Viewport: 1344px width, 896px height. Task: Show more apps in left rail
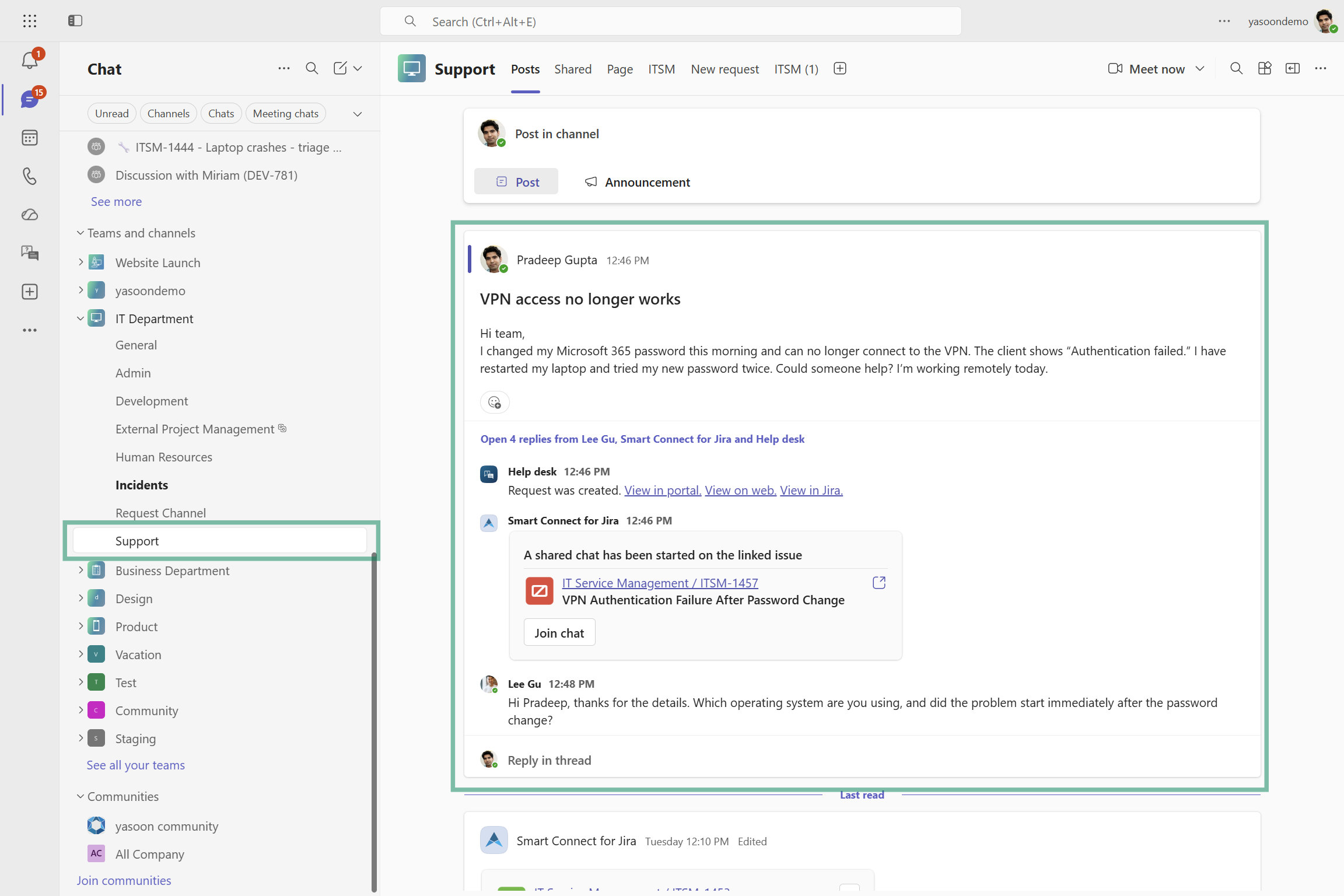point(30,330)
